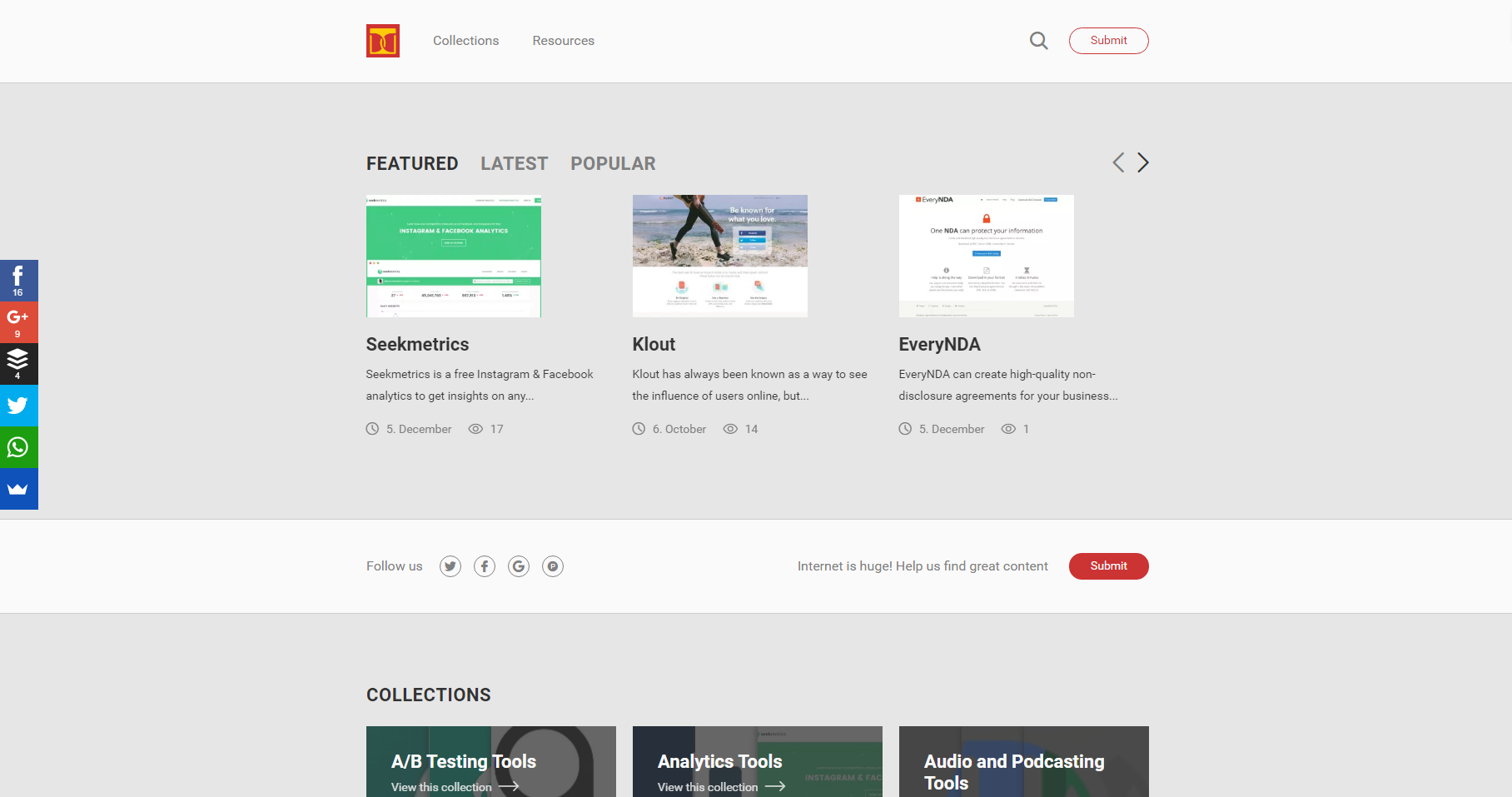Click views eye icon under Seekmetrics
1512x797 pixels.
coord(475,429)
